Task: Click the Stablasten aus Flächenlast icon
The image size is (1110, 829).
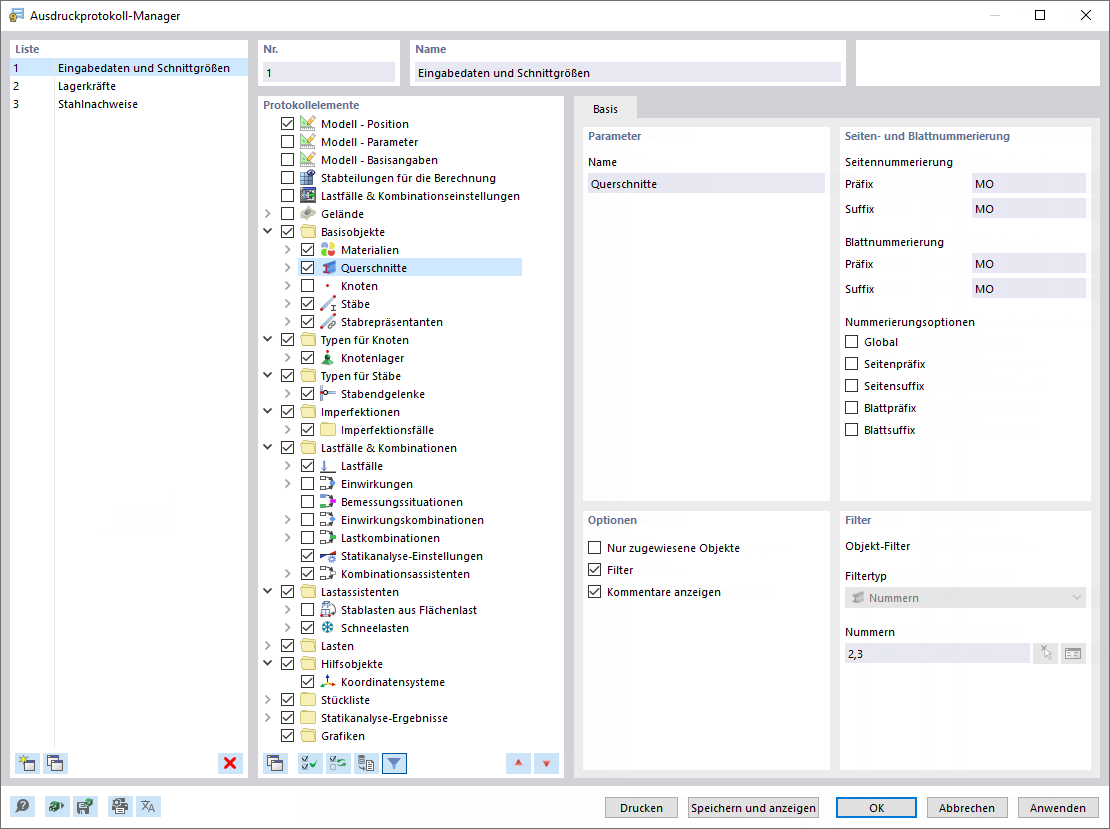Action: tap(328, 610)
